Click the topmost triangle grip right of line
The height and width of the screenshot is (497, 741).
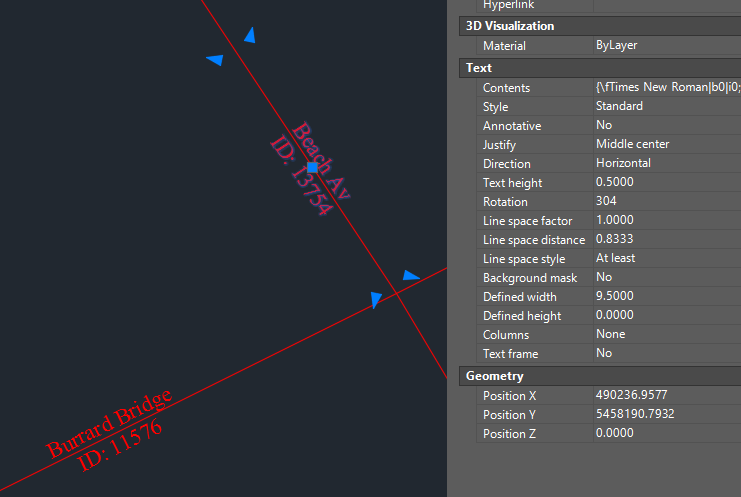pos(250,36)
